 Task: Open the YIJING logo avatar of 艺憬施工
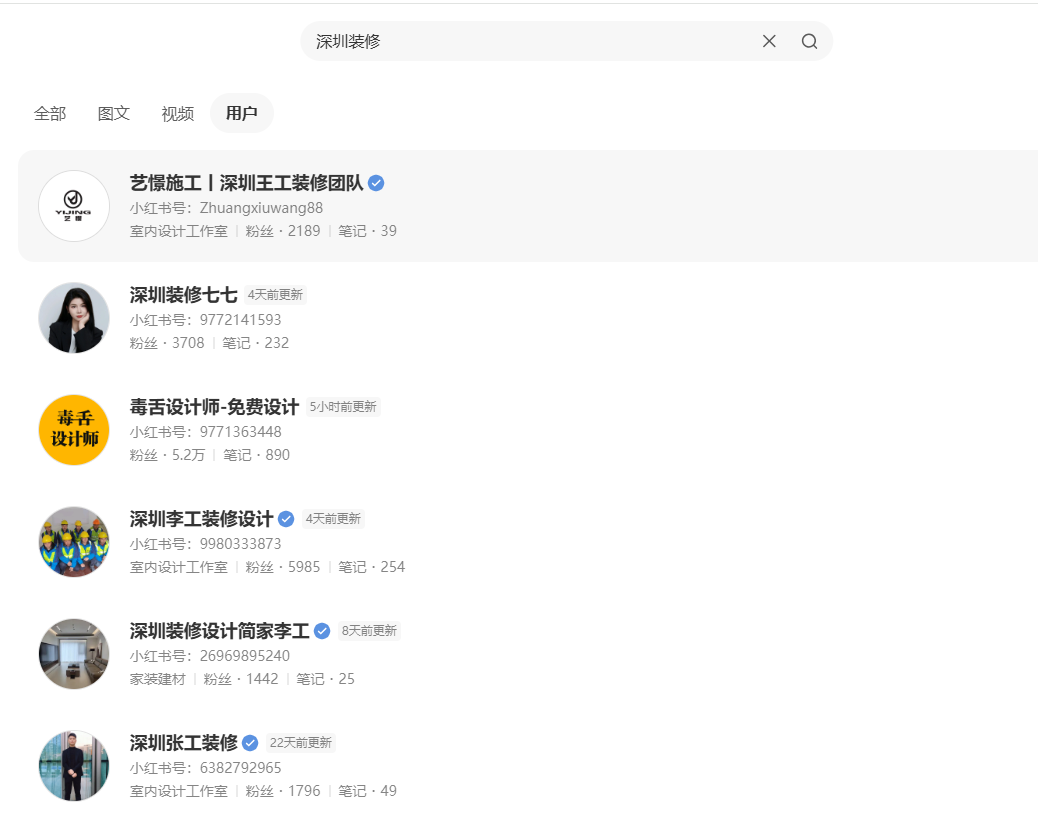click(x=73, y=206)
